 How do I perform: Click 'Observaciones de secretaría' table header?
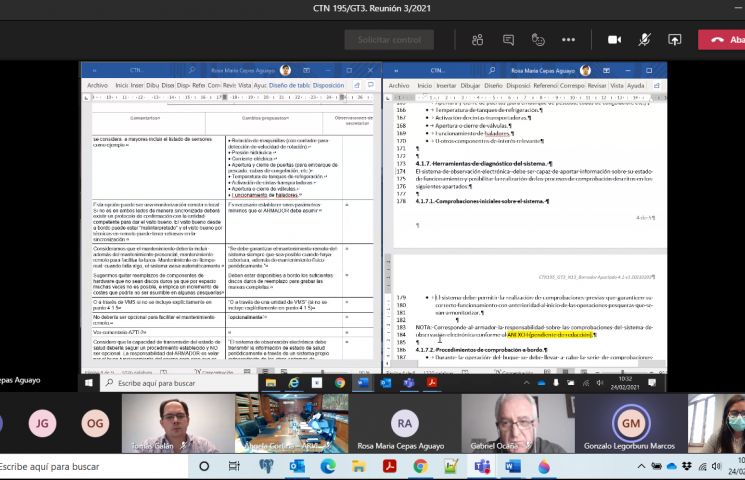click(353, 121)
